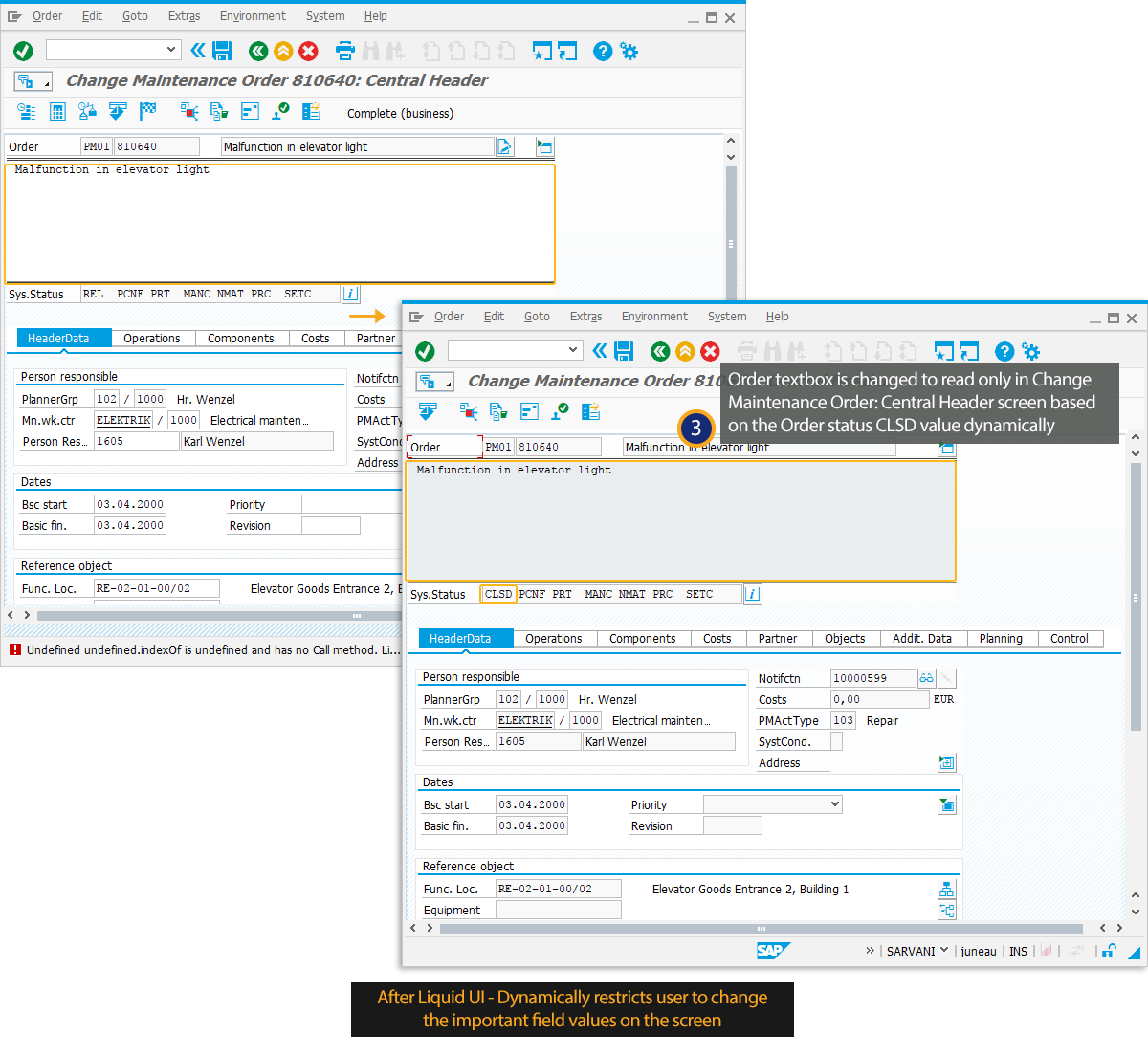Click hierarchy icon next to Equipment row

point(947,910)
